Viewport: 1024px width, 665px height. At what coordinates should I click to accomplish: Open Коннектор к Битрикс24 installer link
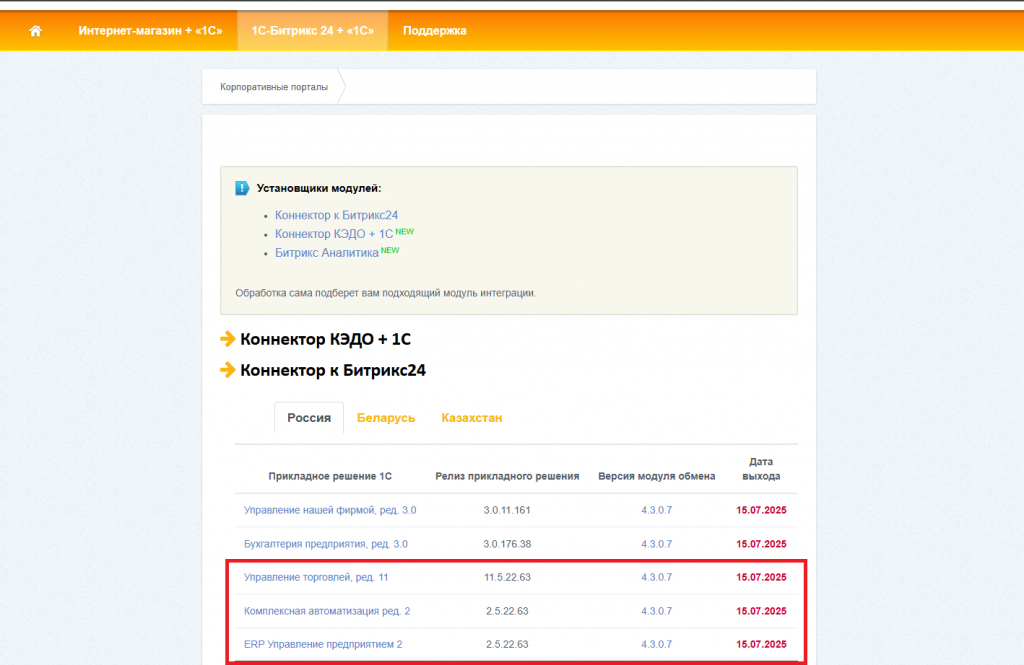click(x=336, y=215)
